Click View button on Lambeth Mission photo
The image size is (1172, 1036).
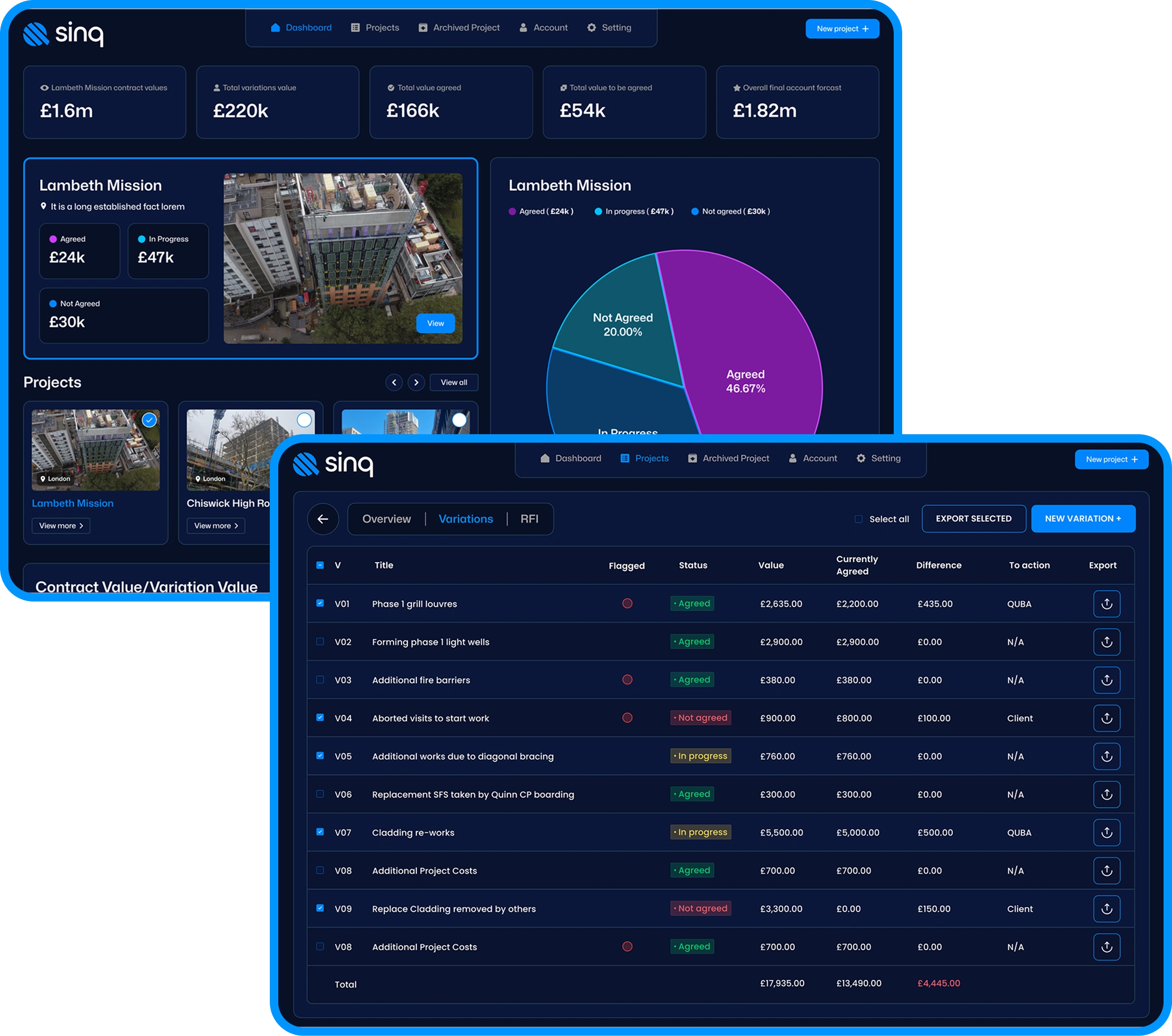[435, 324]
